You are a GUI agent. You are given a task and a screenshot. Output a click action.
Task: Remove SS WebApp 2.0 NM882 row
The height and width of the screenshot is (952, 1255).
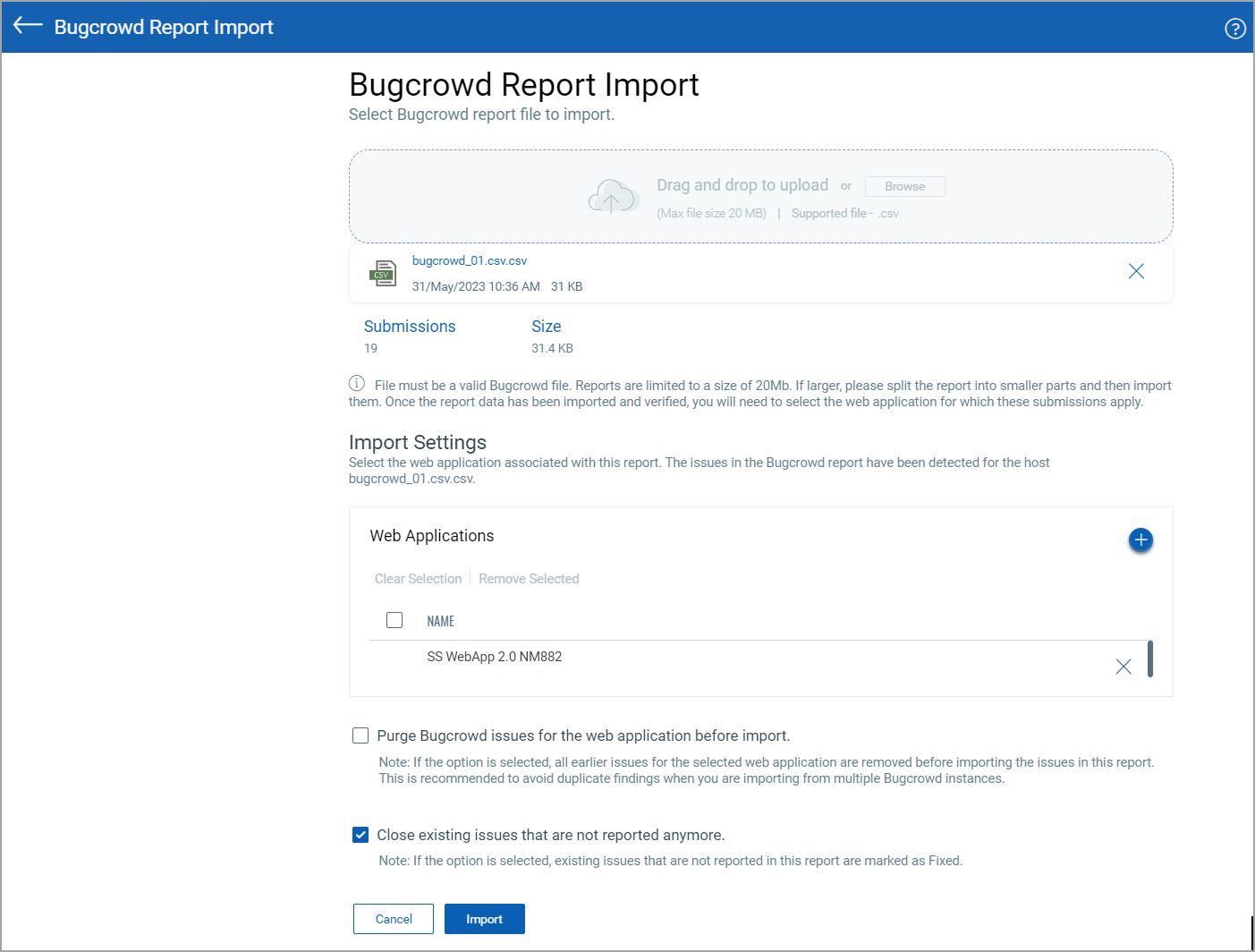(1124, 667)
